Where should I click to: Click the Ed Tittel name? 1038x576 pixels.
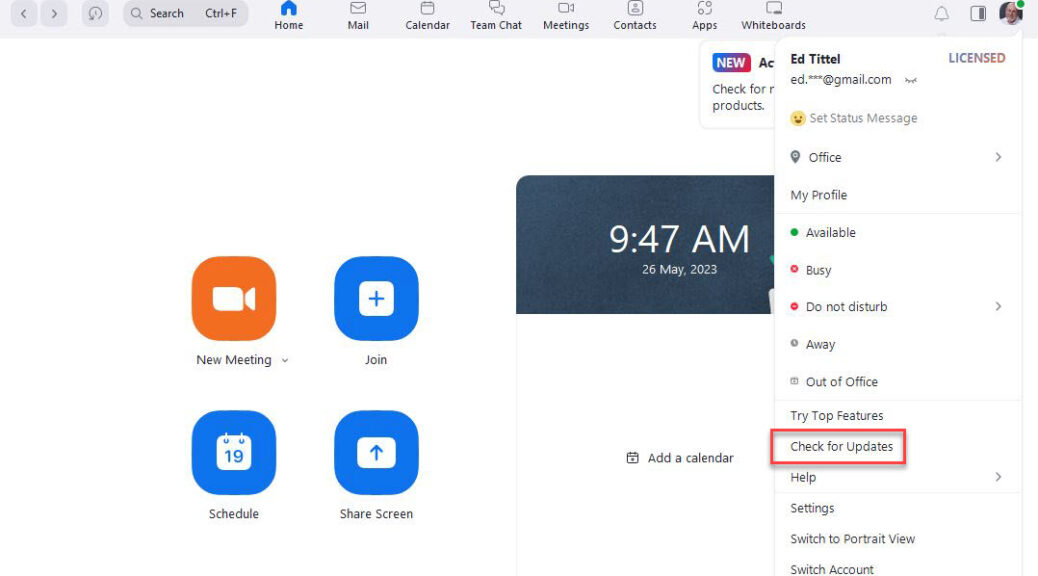click(x=815, y=59)
